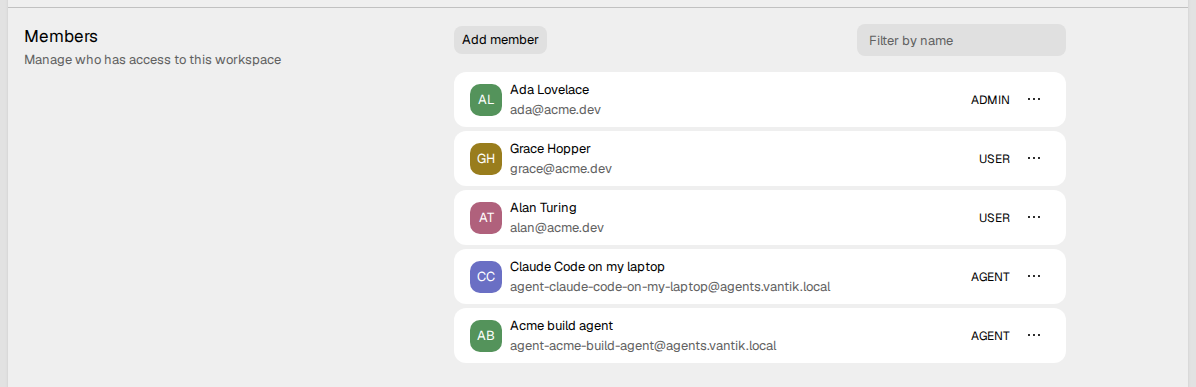Screen dimensions: 1196x387
Task: Click the name Ada Lovelace
Action: click(549, 89)
